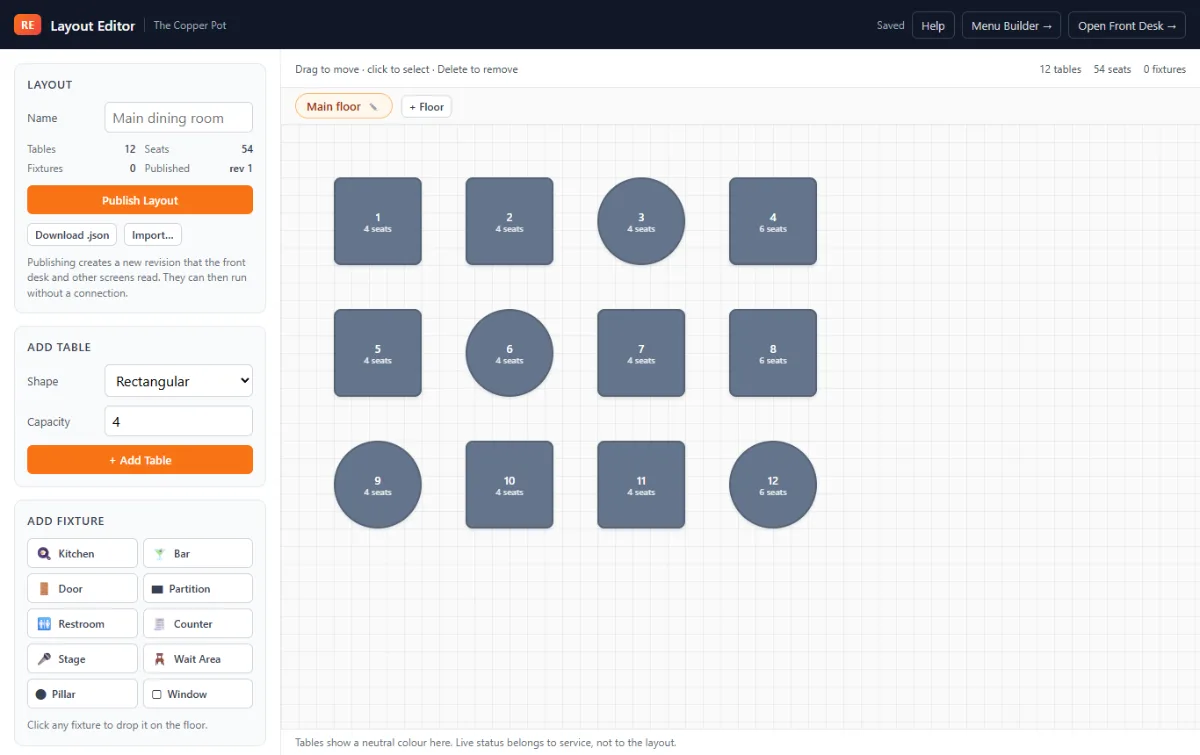Viewport: 1200px width, 755px height.
Task: Add a Restroom fixture
Action: pos(82,623)
